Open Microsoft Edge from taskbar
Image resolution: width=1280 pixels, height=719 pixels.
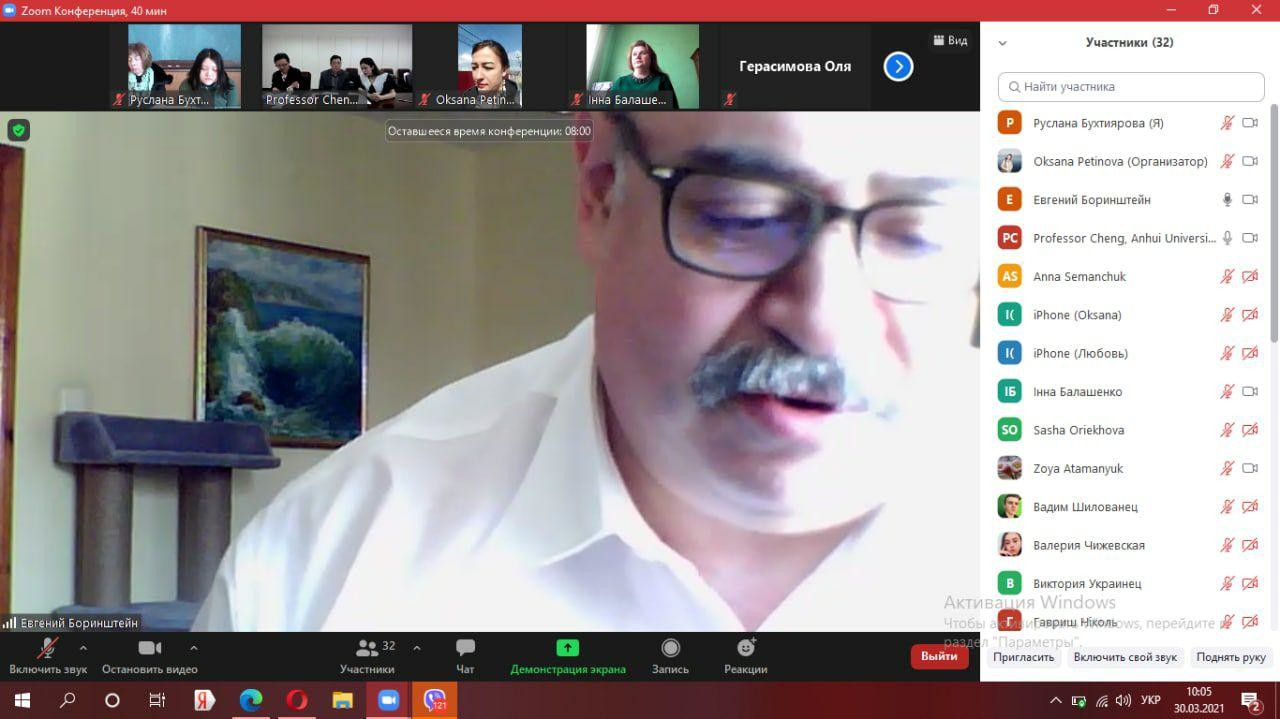tap(251, 700)
